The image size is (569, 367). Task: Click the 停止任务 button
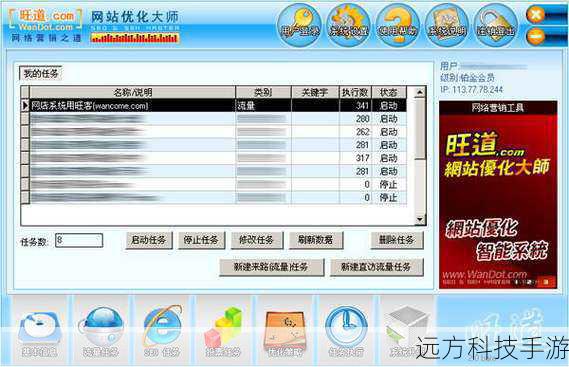[201, 240]
